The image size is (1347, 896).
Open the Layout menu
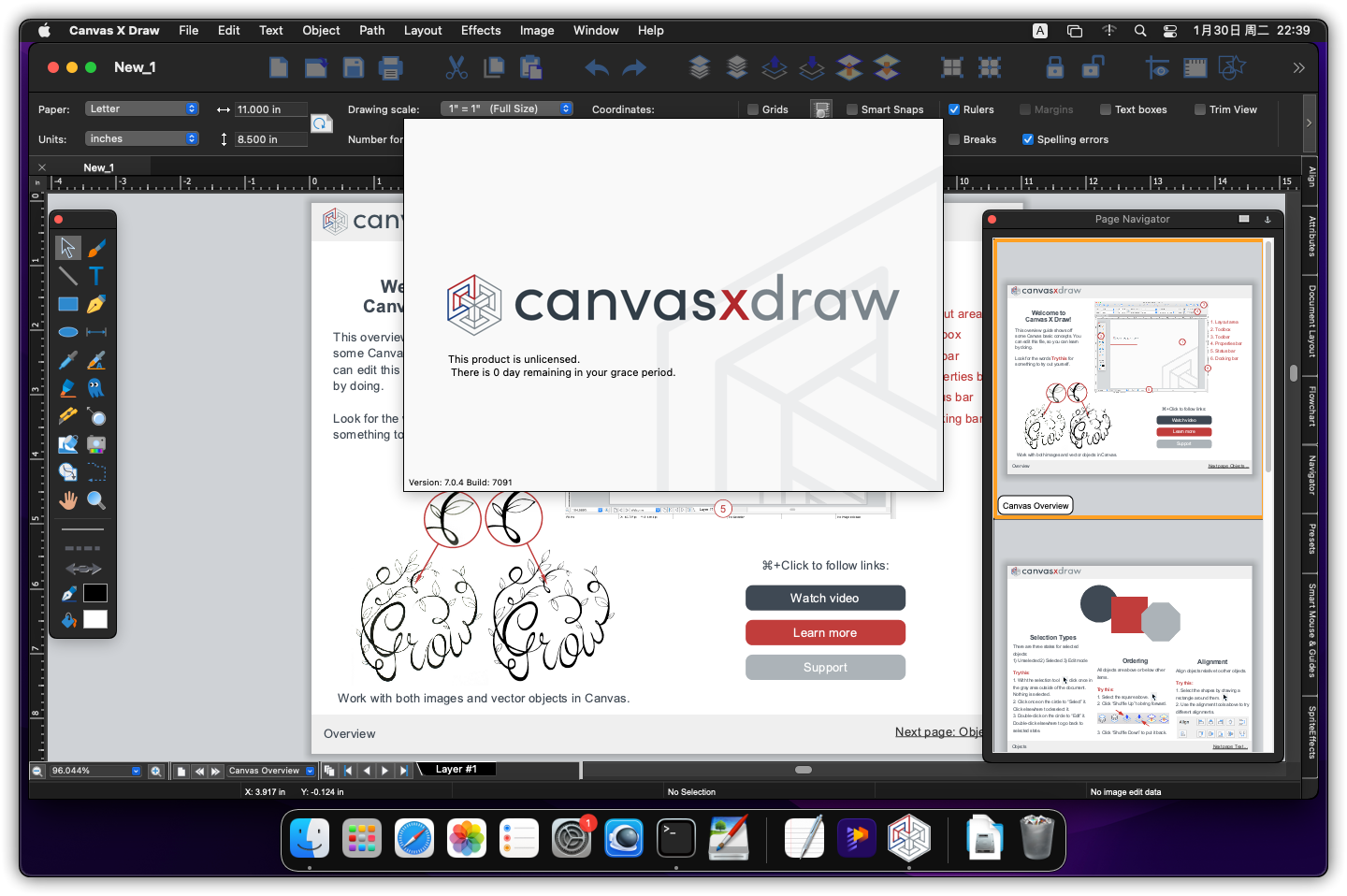click(x=422, y=30)
